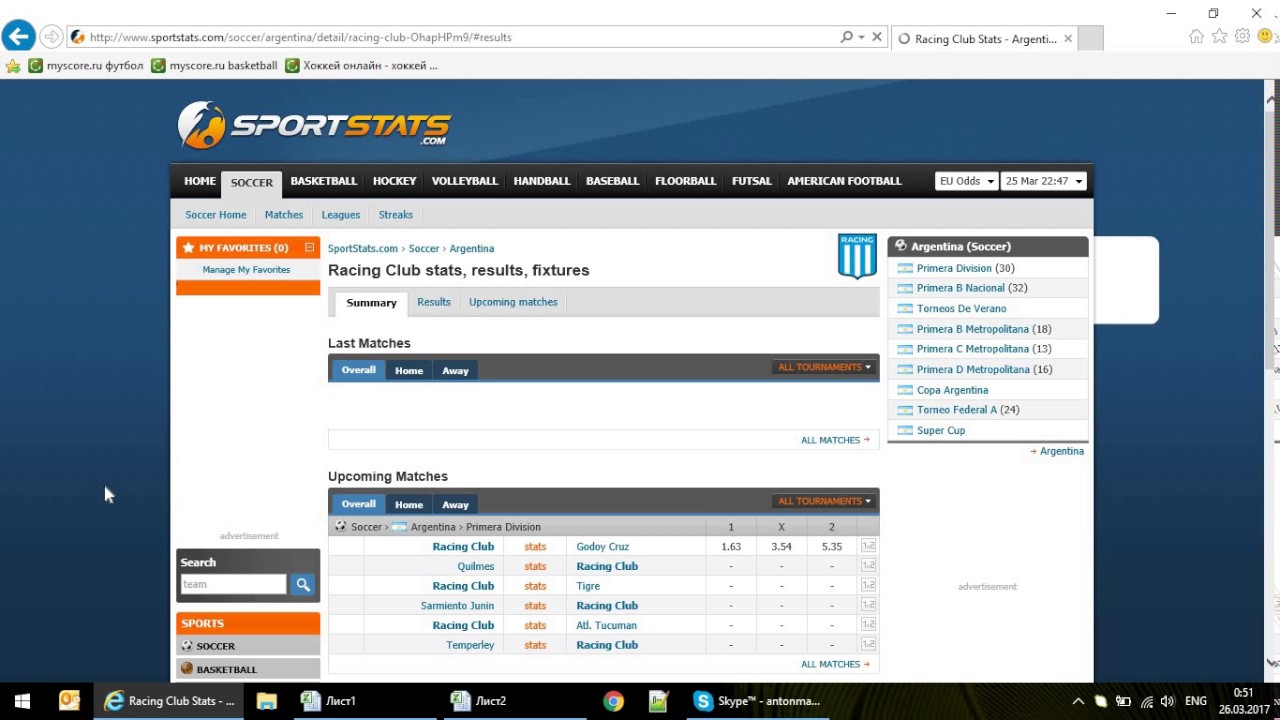Screen dimensions: 1280x720
Task: Click the browser address bar URL
Action: (300, 37)
